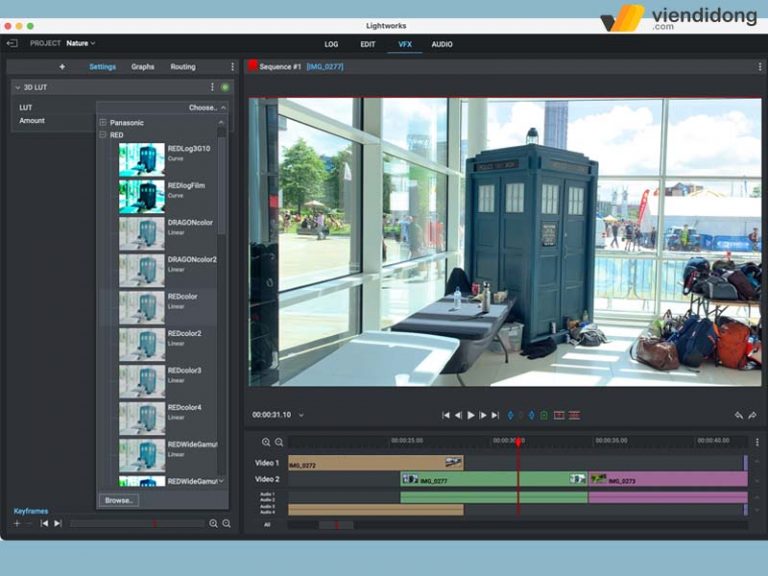Viewport: 768px width, 576px height.
Task: Expand the Panasonic LUT group
Action: tap(103, 122)
